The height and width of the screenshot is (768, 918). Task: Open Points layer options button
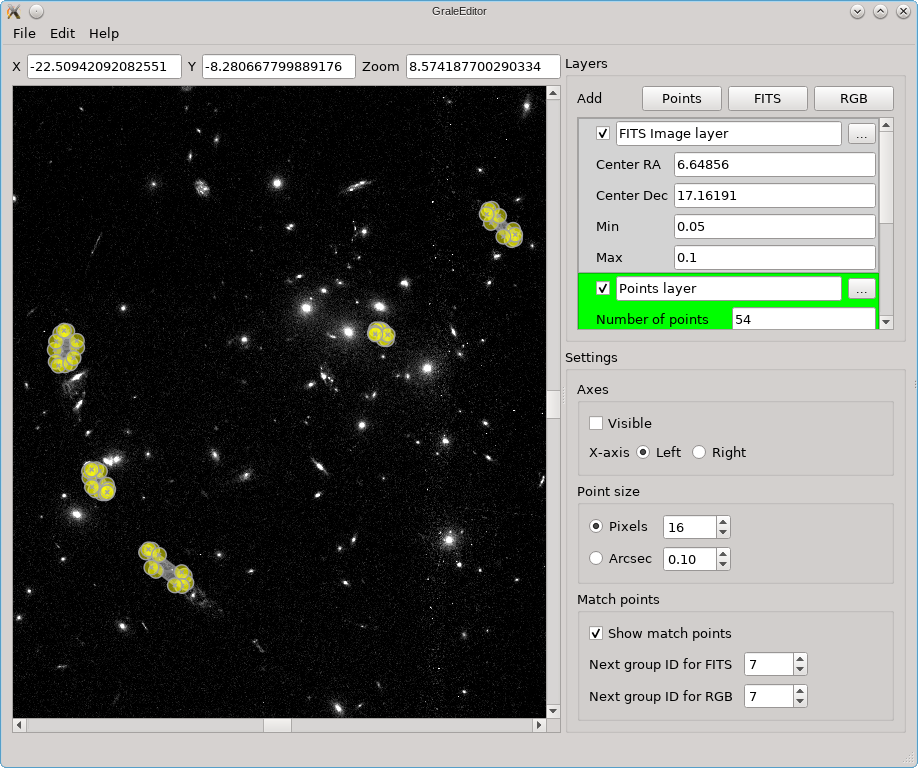pyautogui.click(x=861, y=289)
